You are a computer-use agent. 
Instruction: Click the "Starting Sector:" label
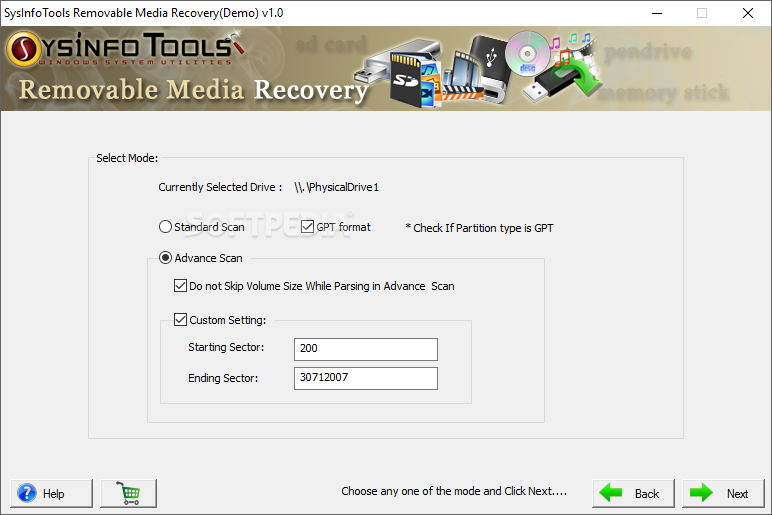pyautogui.click(x=226, y=348)
